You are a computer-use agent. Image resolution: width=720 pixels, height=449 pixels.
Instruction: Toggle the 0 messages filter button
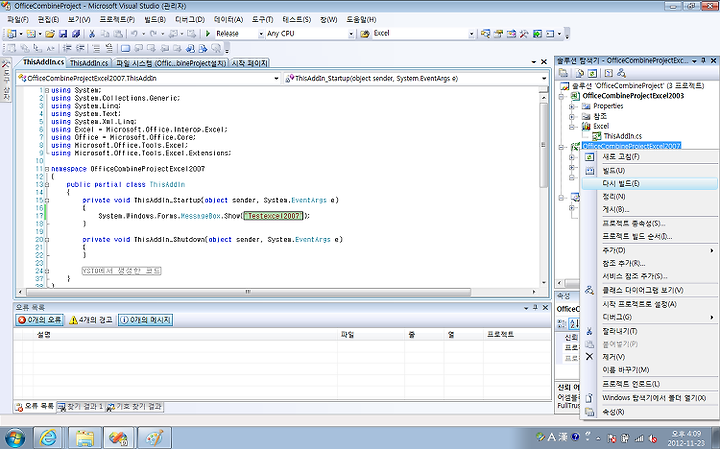145,320
